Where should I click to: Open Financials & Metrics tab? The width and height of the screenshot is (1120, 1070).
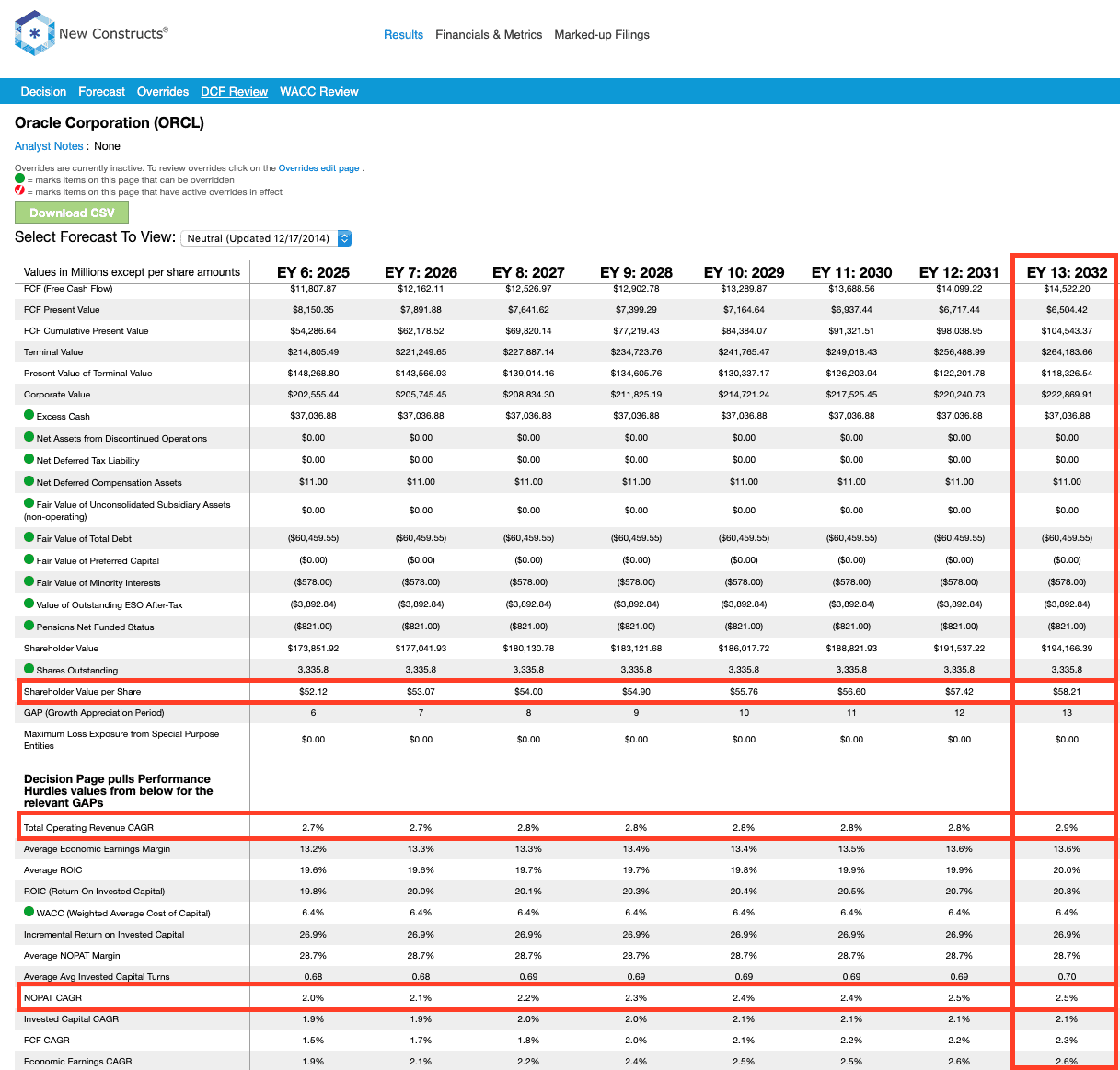[x=489, y=34]
